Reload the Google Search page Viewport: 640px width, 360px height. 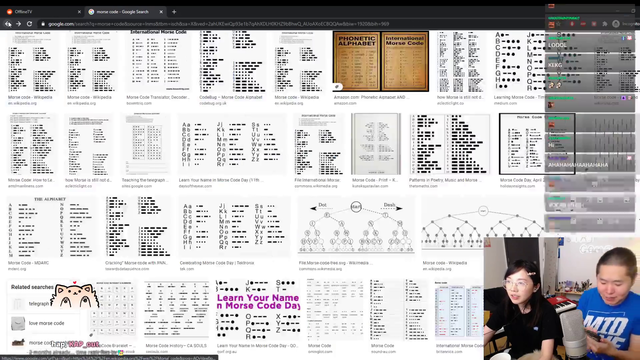pyautogui.click(x=29, y=24)
